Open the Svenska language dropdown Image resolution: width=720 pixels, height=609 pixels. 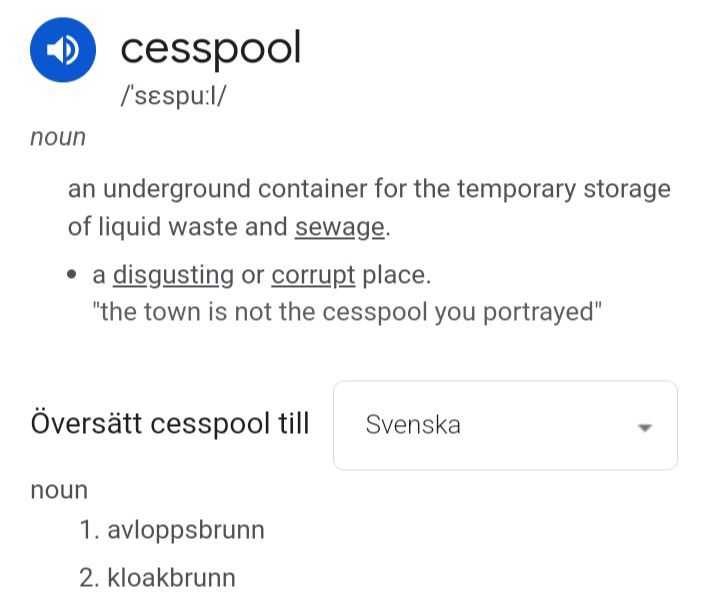[x=505, y=425]
